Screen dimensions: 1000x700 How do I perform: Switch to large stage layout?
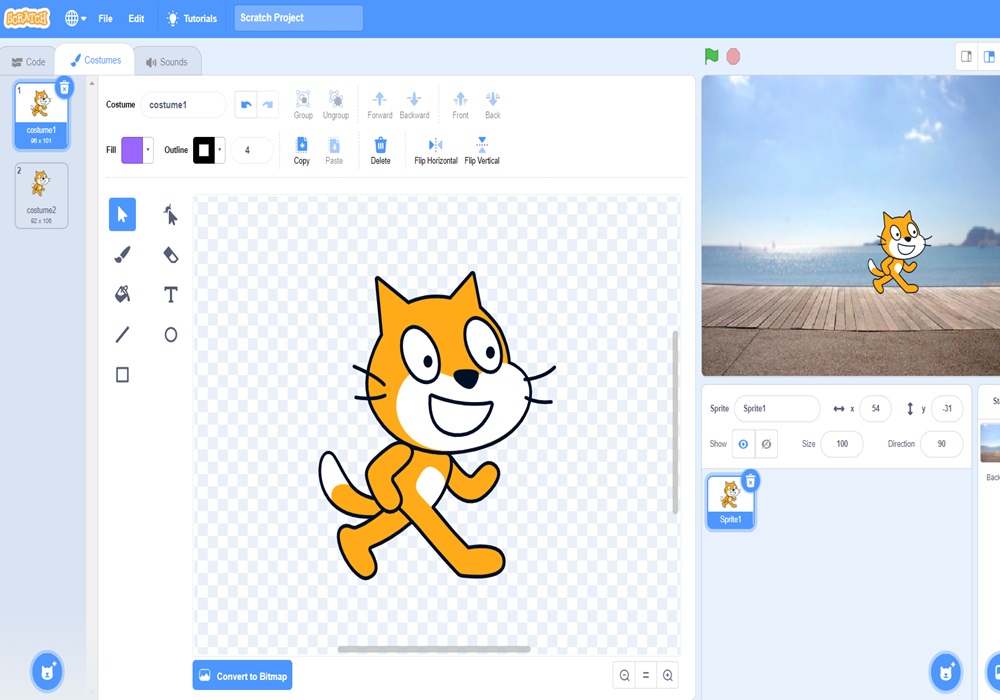coord(989,57)
